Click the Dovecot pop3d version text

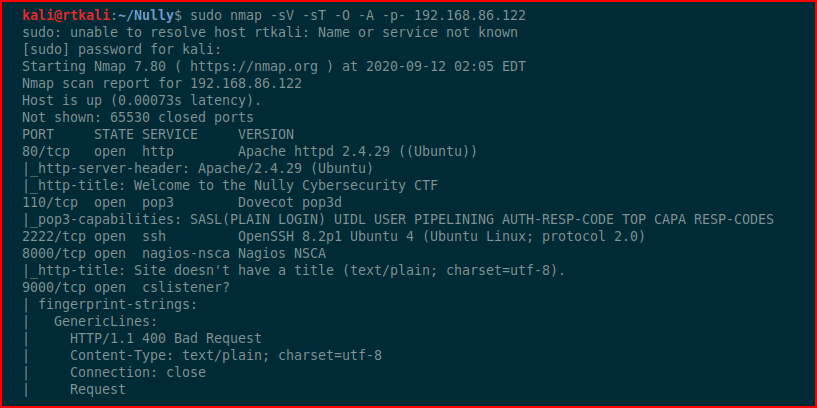290,203
